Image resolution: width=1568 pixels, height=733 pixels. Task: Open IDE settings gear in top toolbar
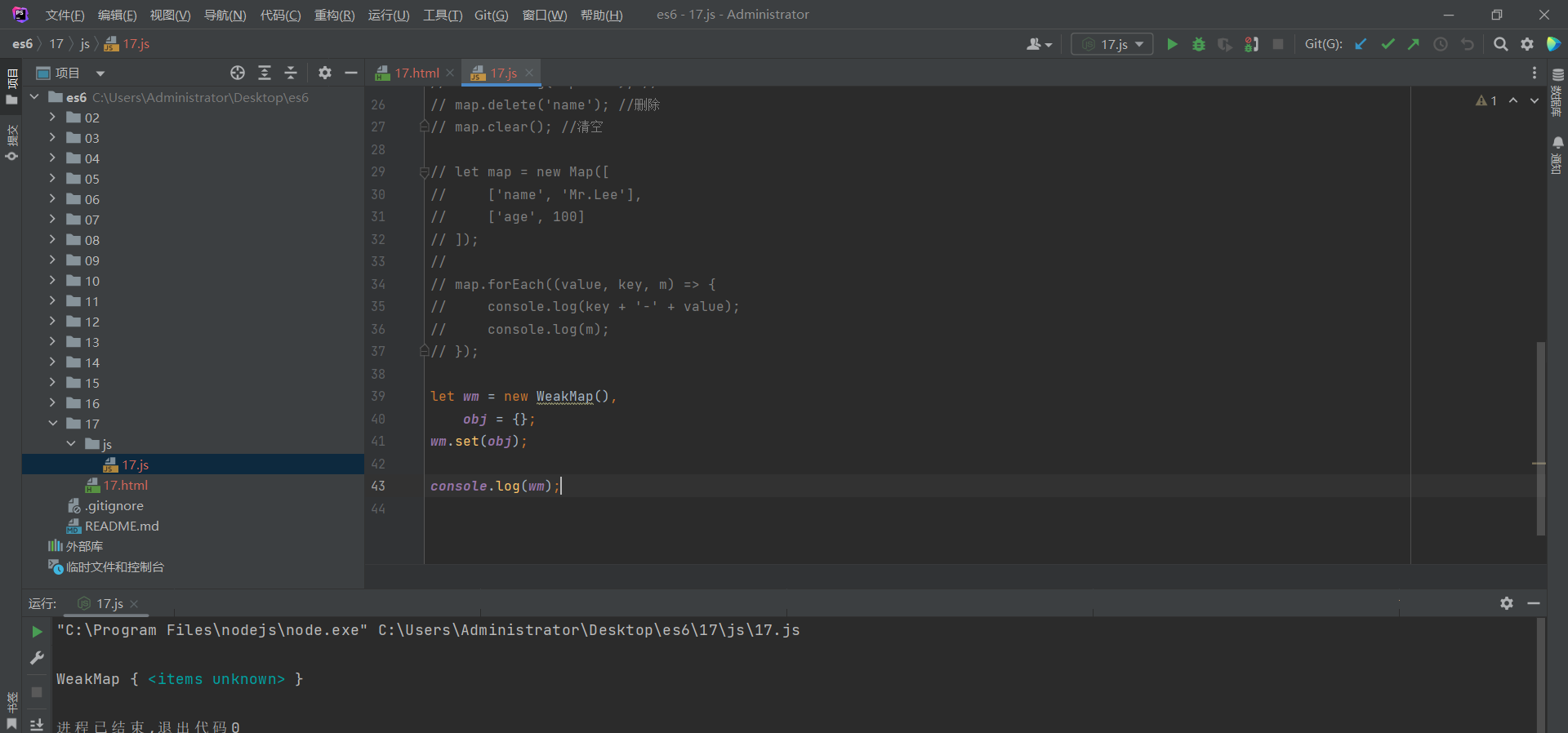[1527, 44]
